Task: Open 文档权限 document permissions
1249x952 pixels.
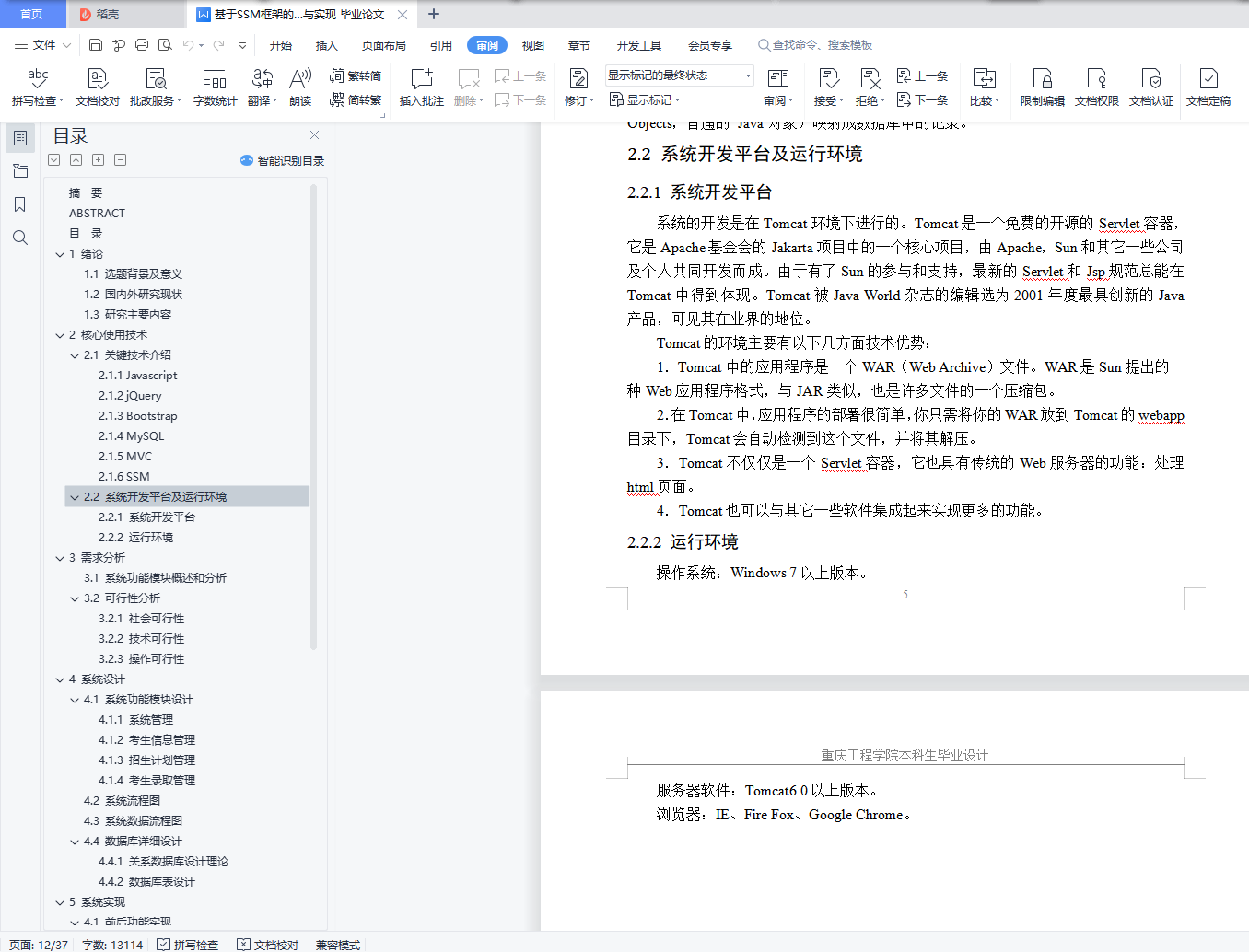Action: click(1097, 87)
